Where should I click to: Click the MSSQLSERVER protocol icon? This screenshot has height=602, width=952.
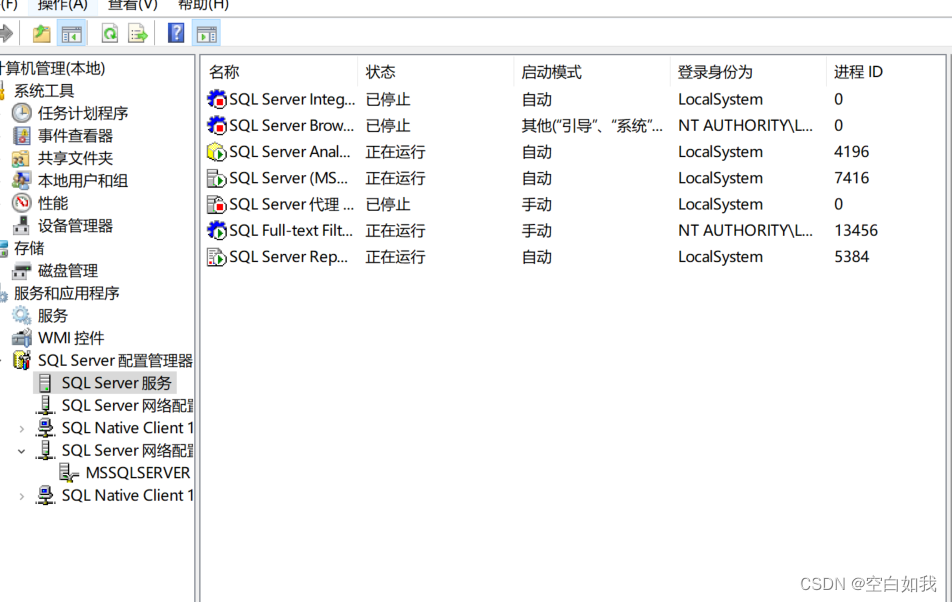click(69, 473)
